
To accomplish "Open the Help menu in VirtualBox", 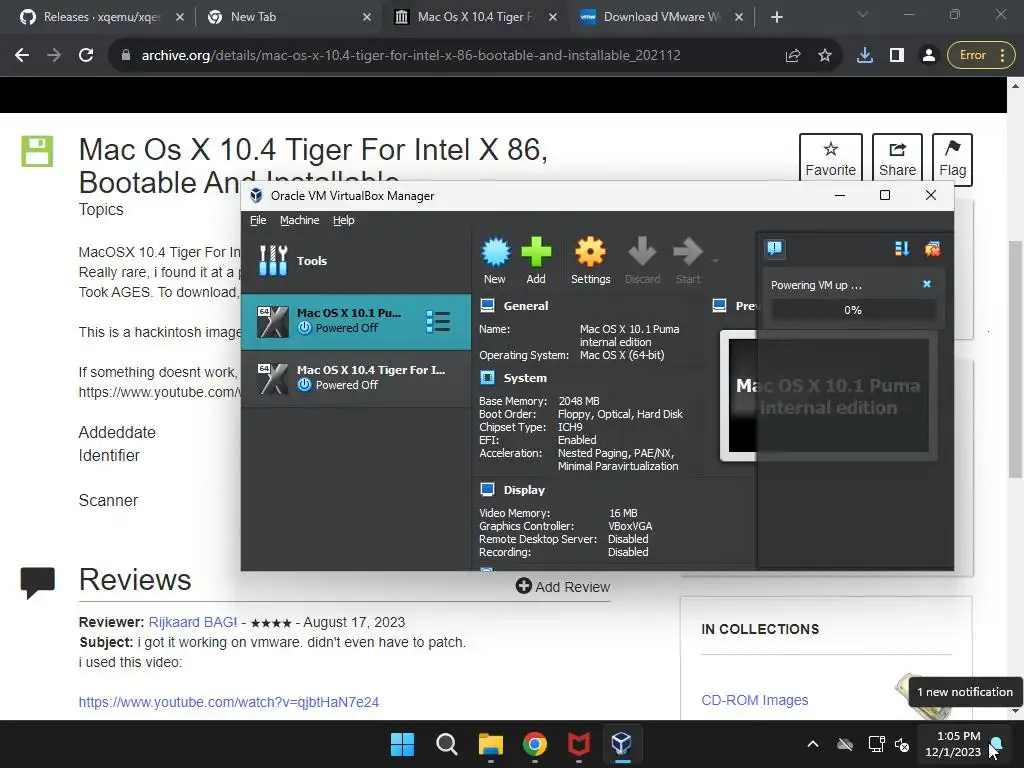I will click(x=344, y=220).
